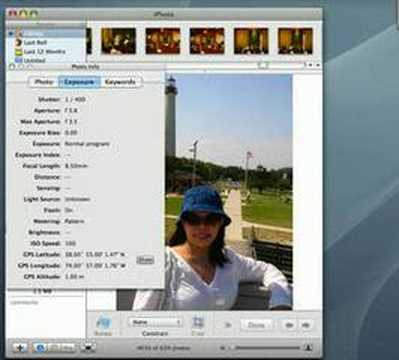This screenshot has height=360, width=399.
Task: Click the Unknown light source value
Action: (x=77, y=199)
